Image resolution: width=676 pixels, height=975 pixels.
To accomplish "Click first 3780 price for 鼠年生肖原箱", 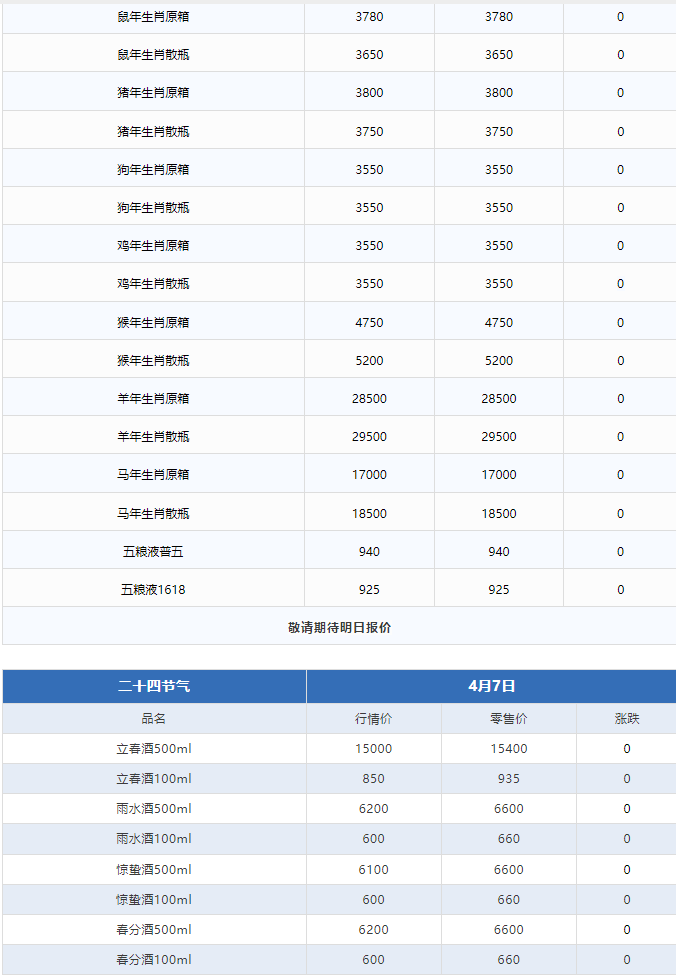I will 369,17.
